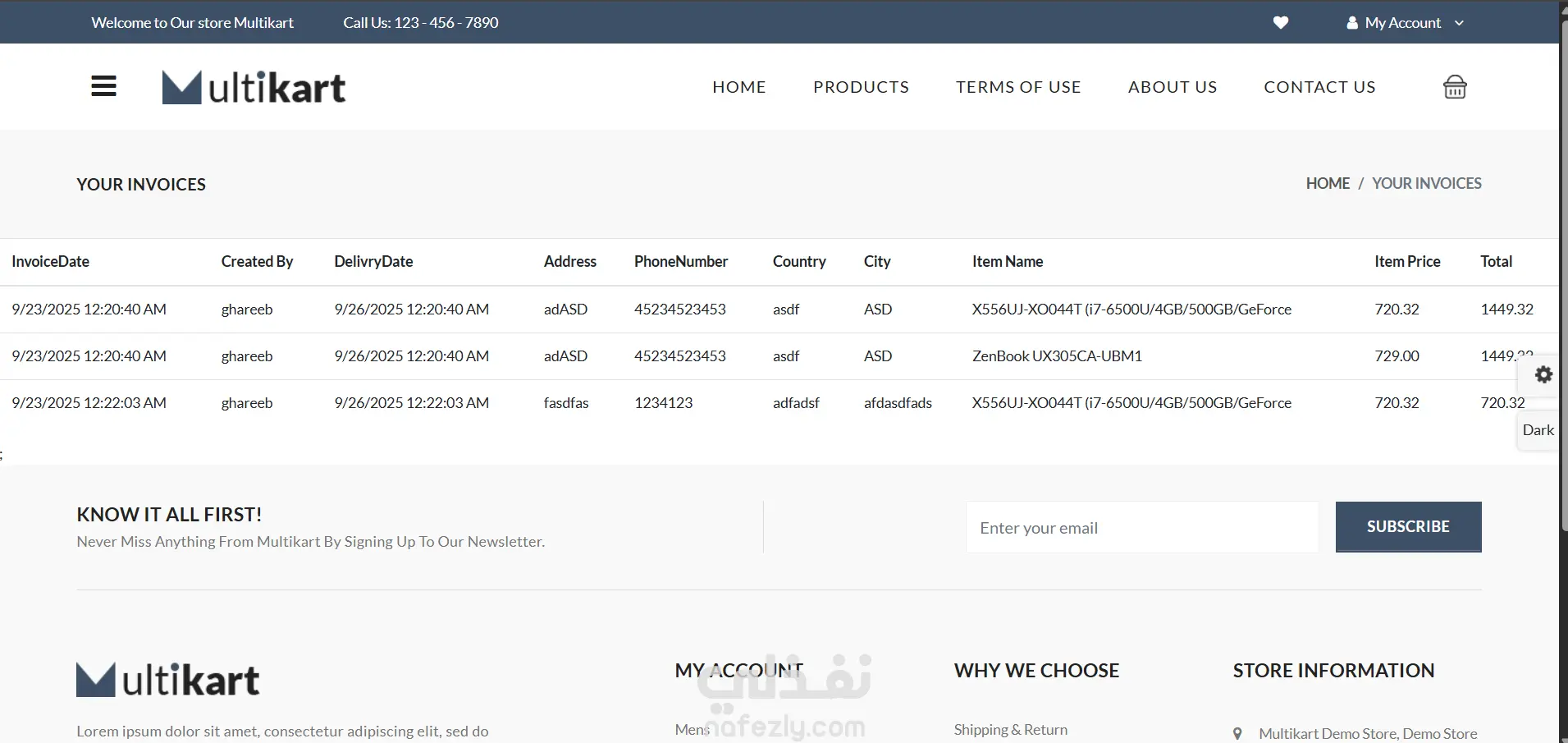Click the user account person icon
1568x743 pixels.
point(1352,23)
